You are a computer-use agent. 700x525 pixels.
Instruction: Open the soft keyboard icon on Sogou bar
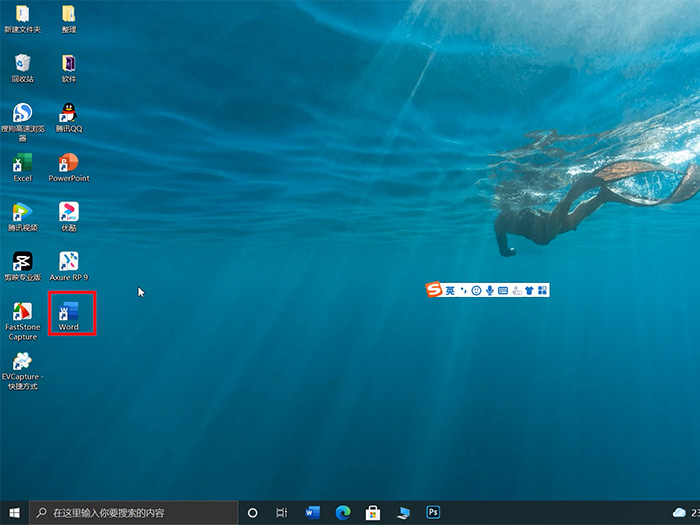click(503, 291)
